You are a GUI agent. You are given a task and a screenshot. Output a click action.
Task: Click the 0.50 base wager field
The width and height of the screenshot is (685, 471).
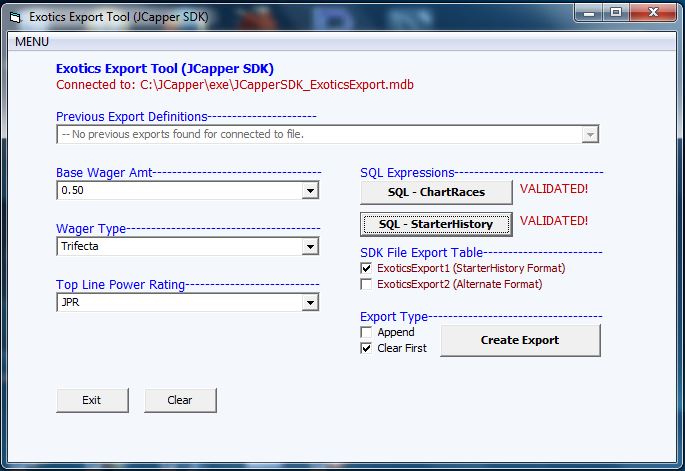point(180,191)
